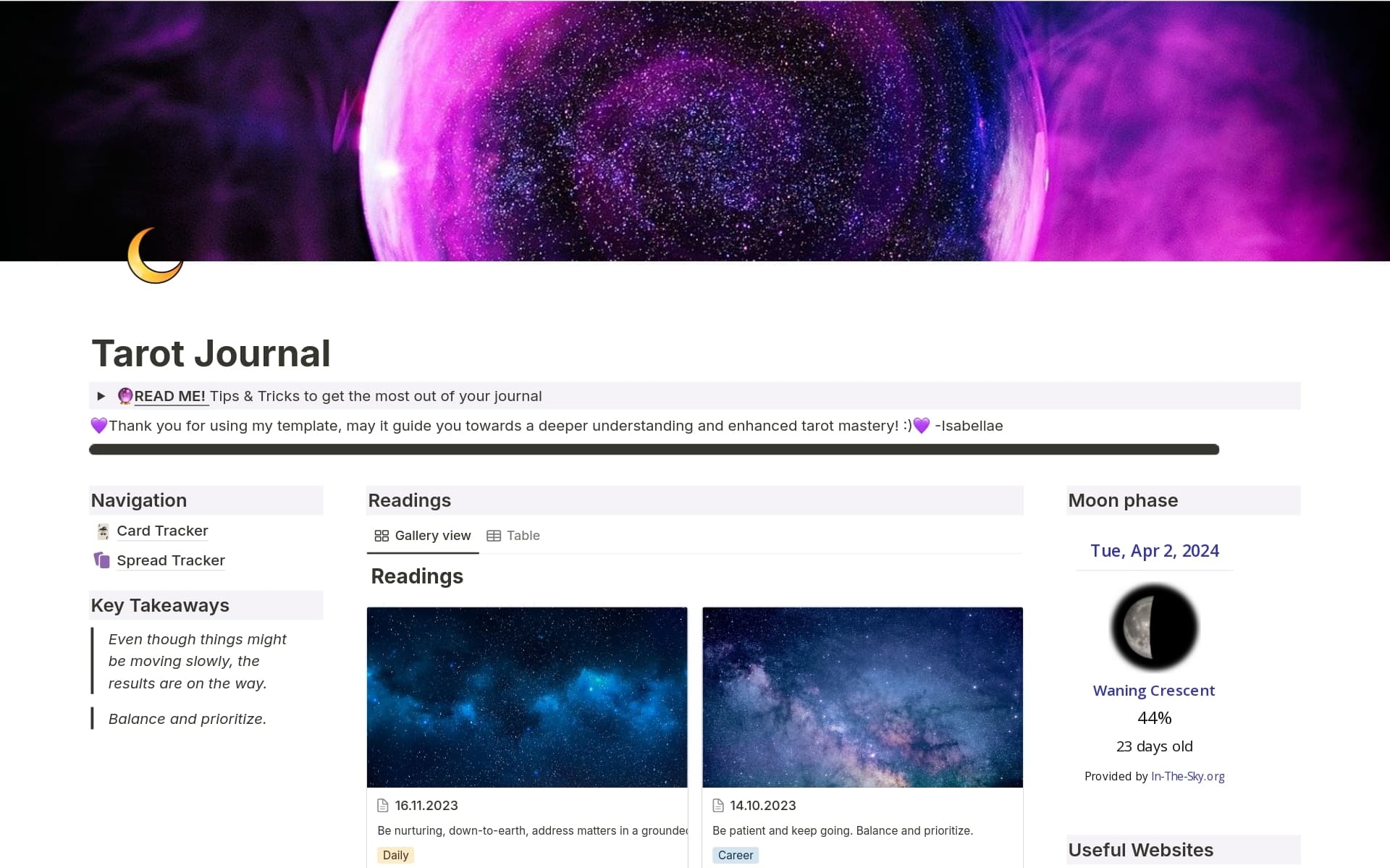The height and width of the screenshot is (868, 1390).
Task: Click the Readings database heading
Action: coord(417,576)
